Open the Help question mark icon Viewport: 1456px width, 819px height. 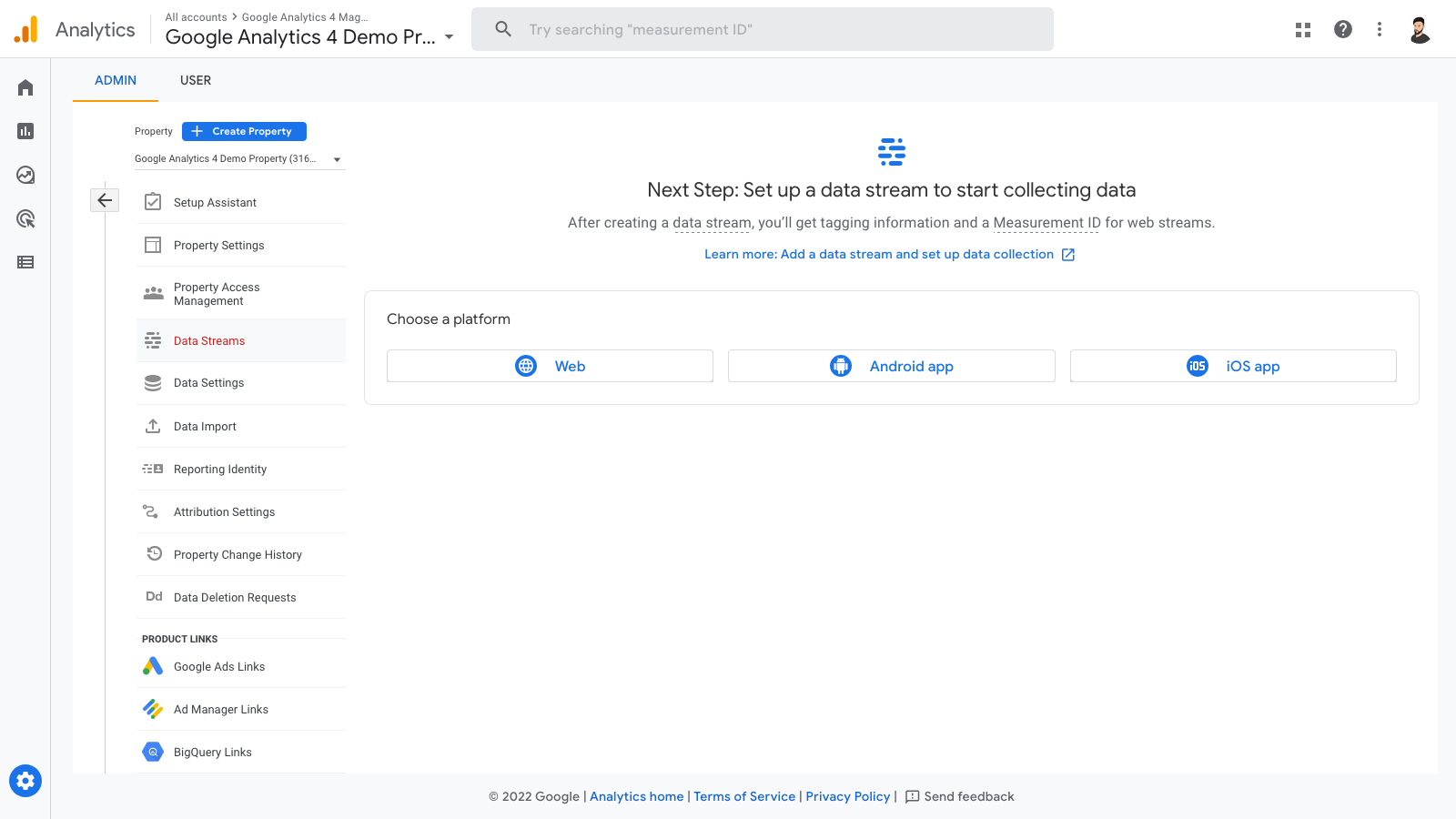(x=1343, y=29)
